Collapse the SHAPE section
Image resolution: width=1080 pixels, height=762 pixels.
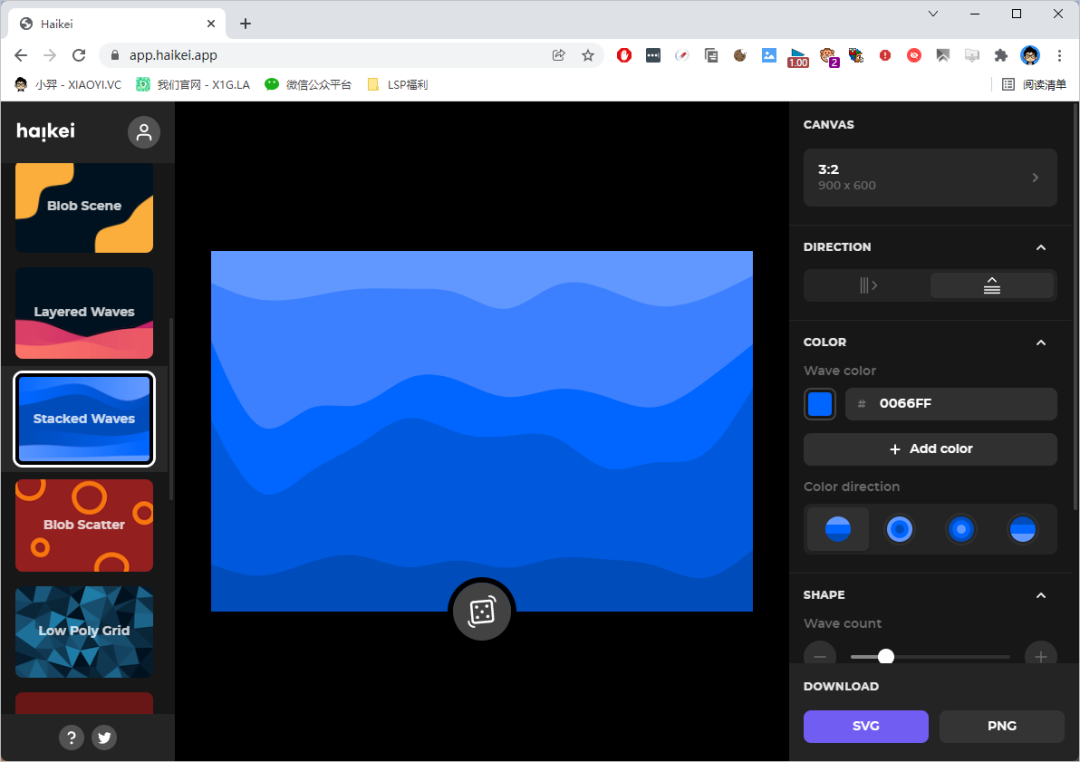[1041, 595]
